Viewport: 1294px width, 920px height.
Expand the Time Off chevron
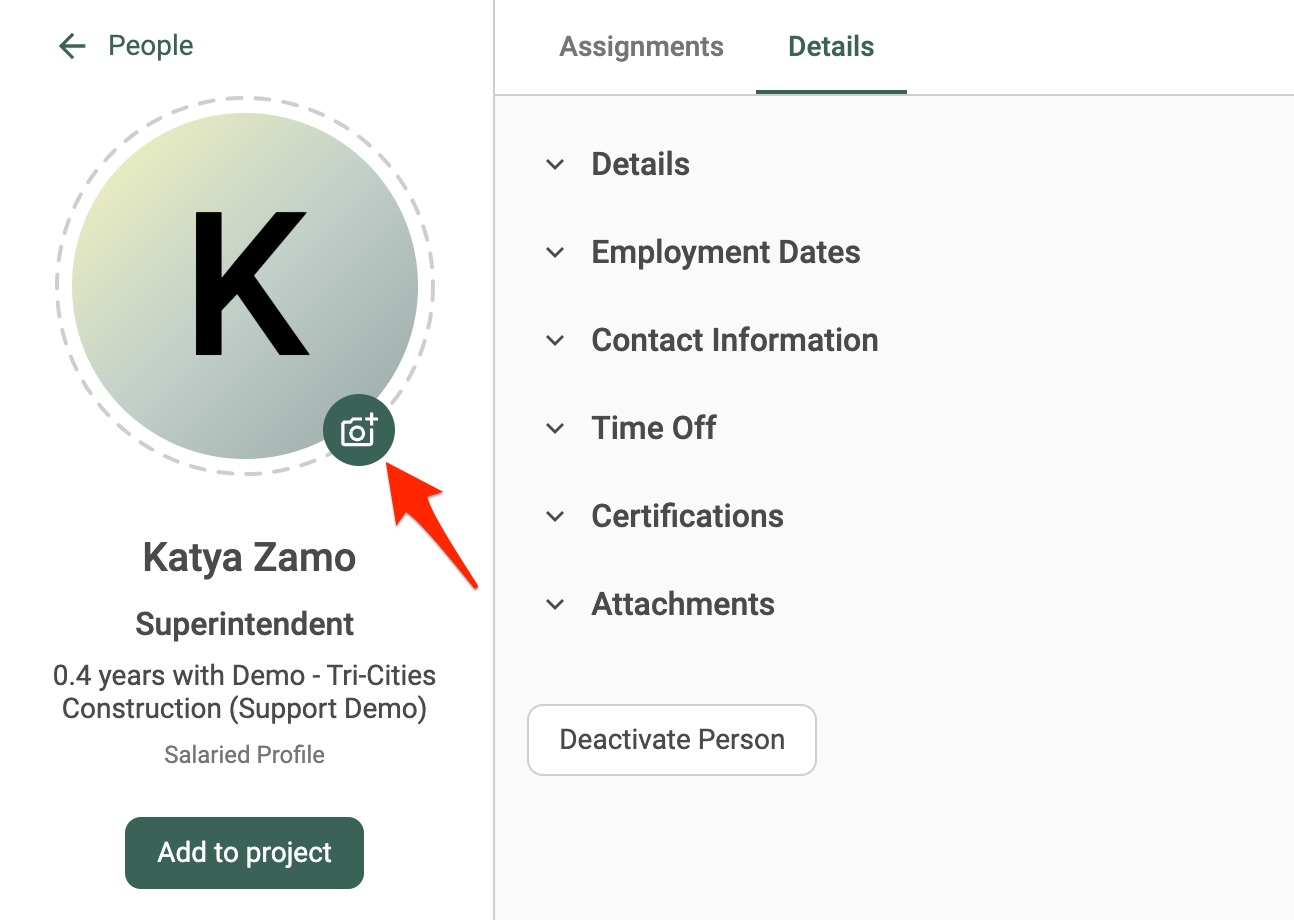[555, 428]
